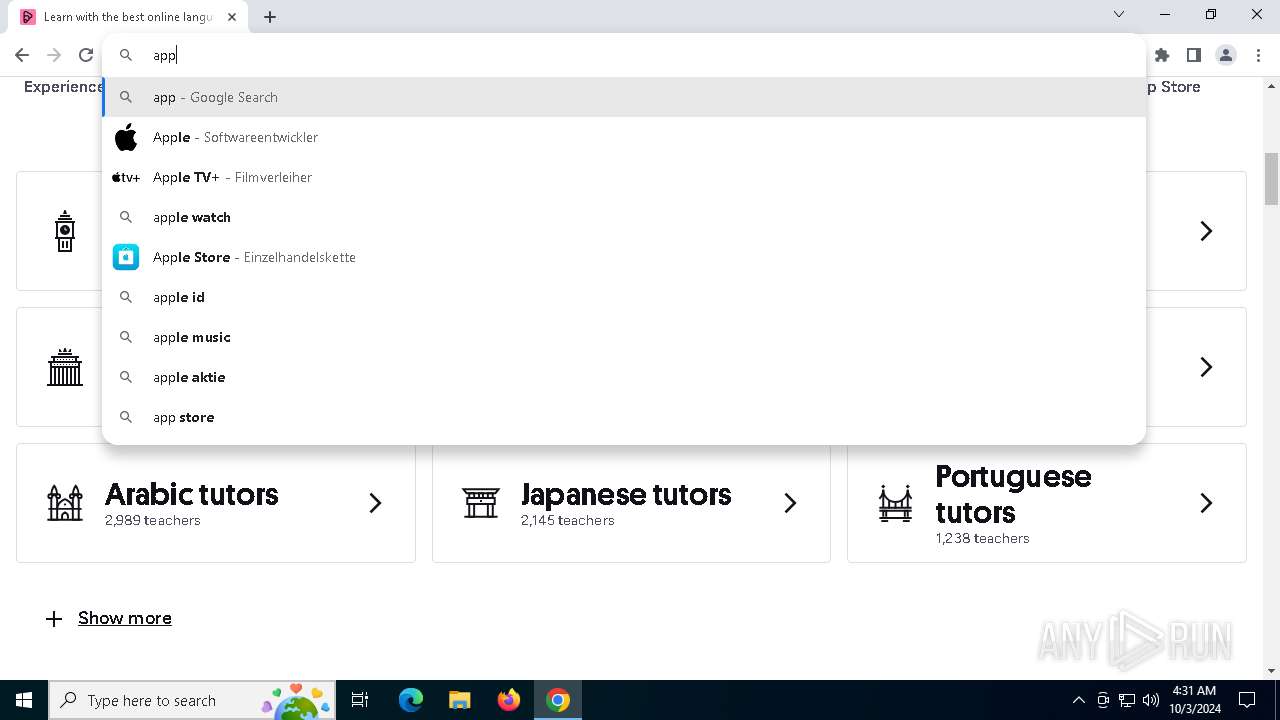The image size is (1280, 720).
Task: Open a new browser tab
Action: pos(270,17)
